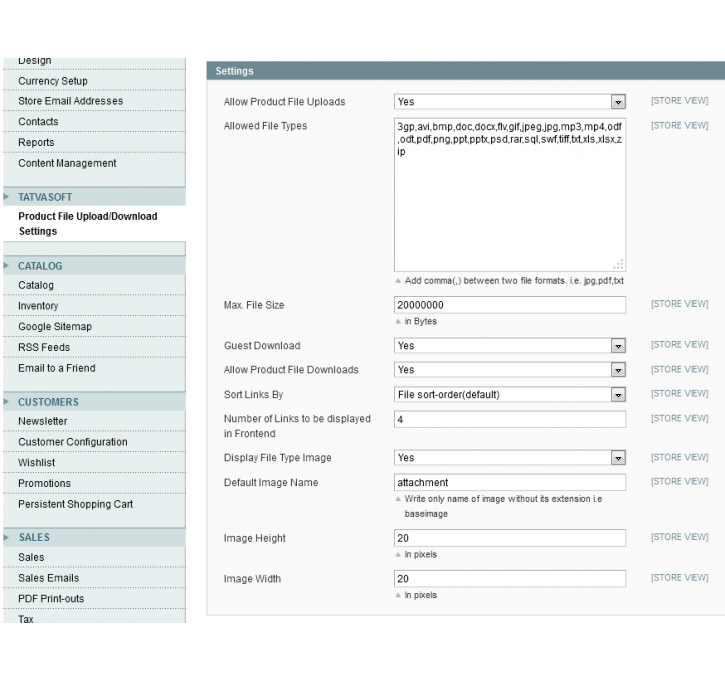Open Newsletter configuration
This screenshot has width=725, height=680.
click(43, 421)
